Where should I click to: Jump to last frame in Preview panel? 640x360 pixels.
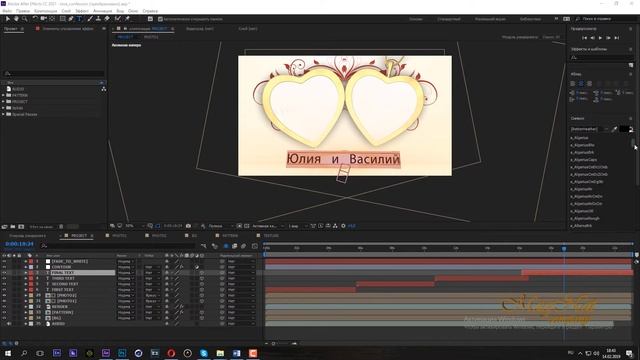[x=617, y=38]
